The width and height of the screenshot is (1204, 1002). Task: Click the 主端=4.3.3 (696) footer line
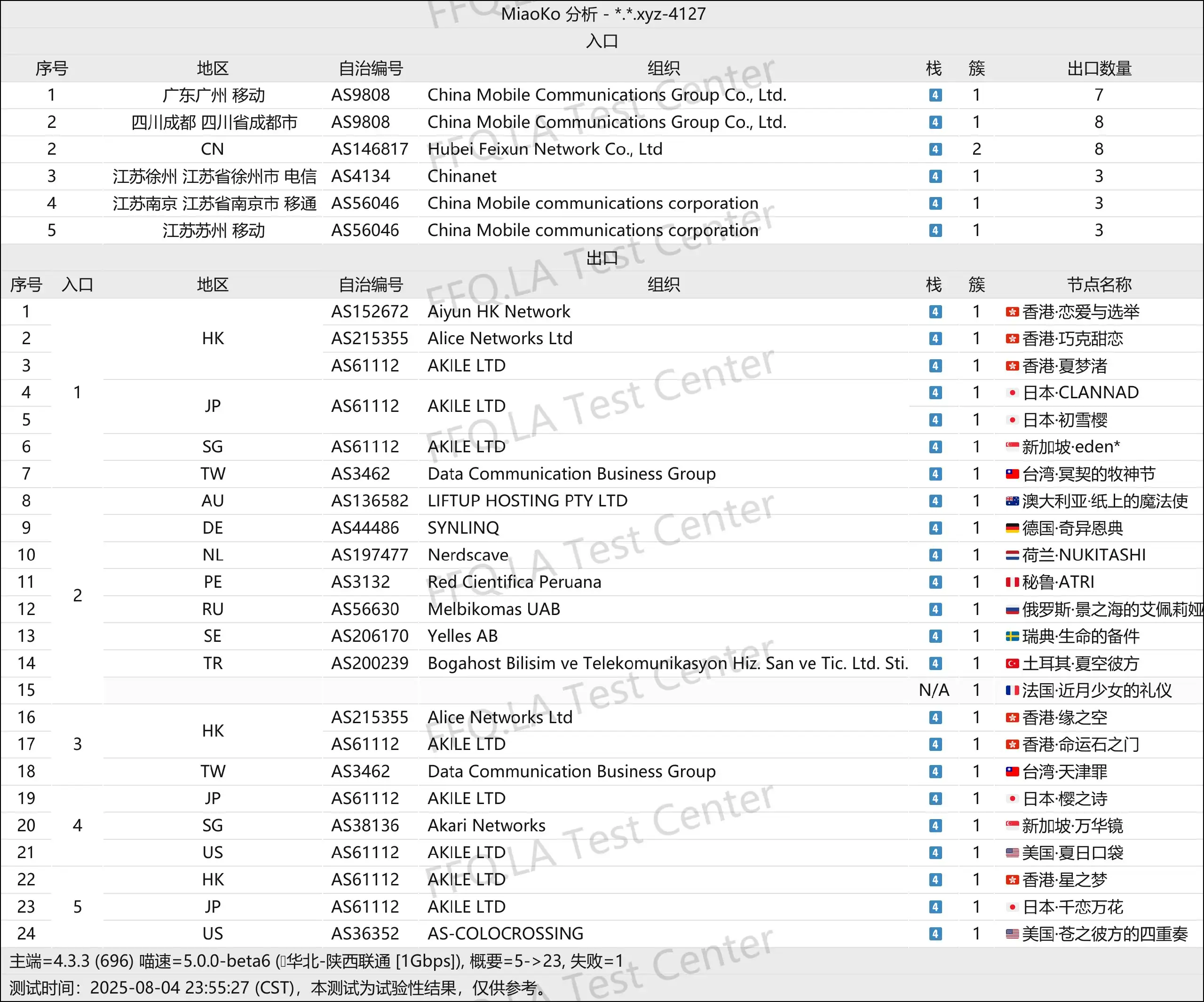317,961
